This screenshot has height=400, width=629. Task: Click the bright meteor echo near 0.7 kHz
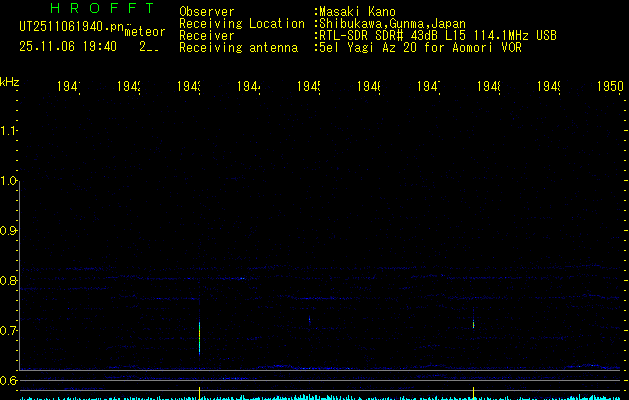(200, 336)
